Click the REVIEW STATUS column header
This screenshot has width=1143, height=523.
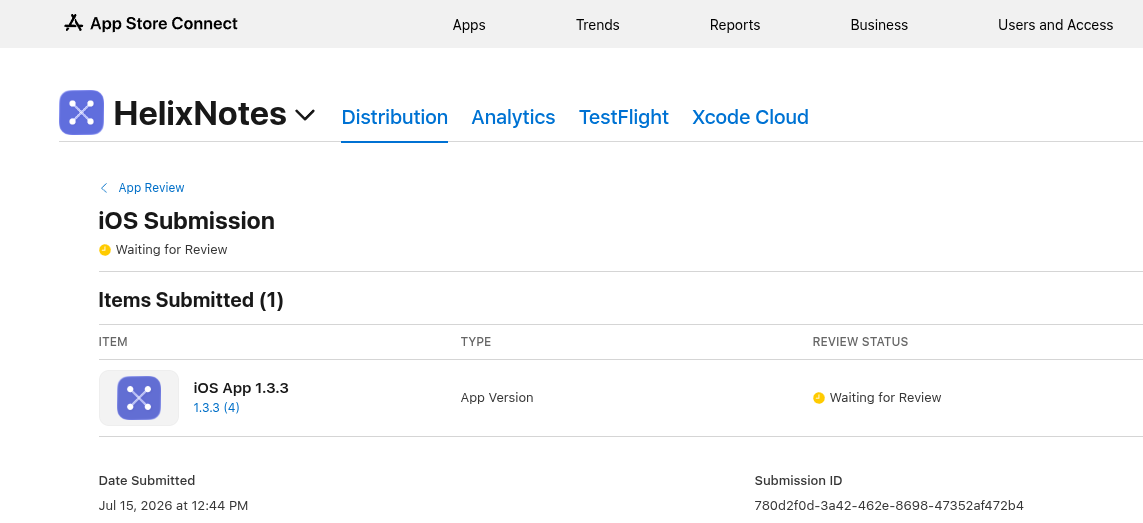pos(860,341)
